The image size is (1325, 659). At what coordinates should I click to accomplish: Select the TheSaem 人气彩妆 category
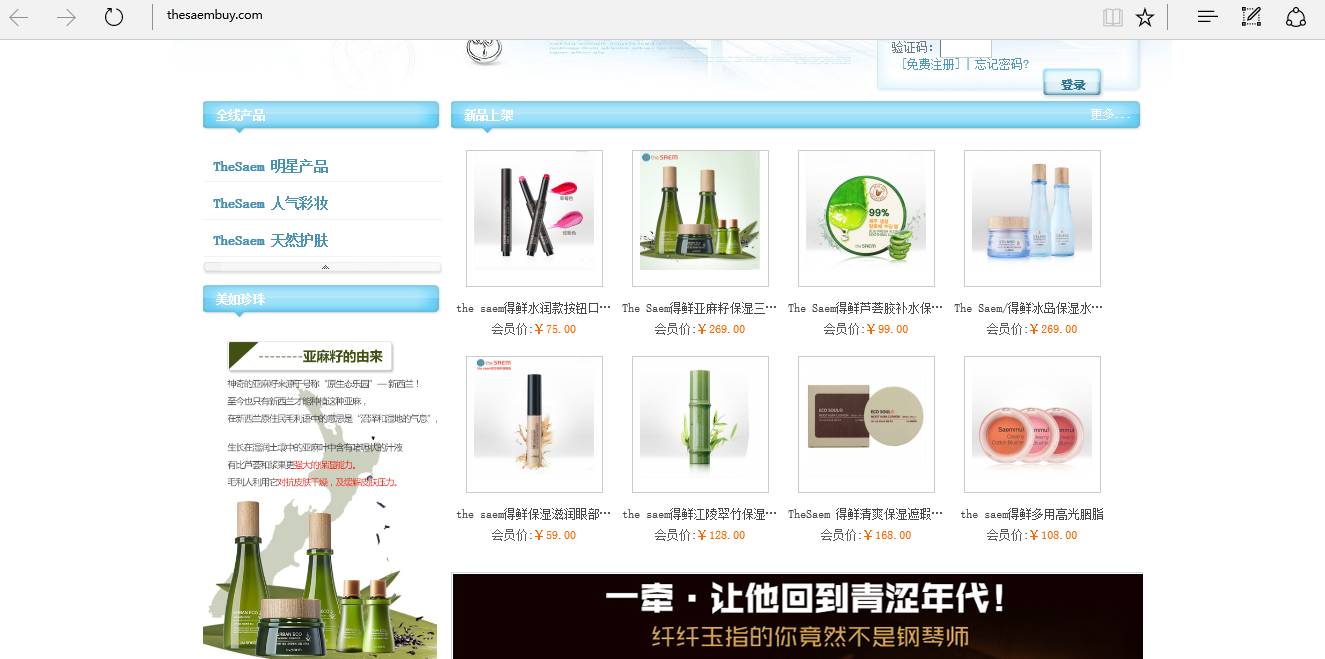click(269, 203)
